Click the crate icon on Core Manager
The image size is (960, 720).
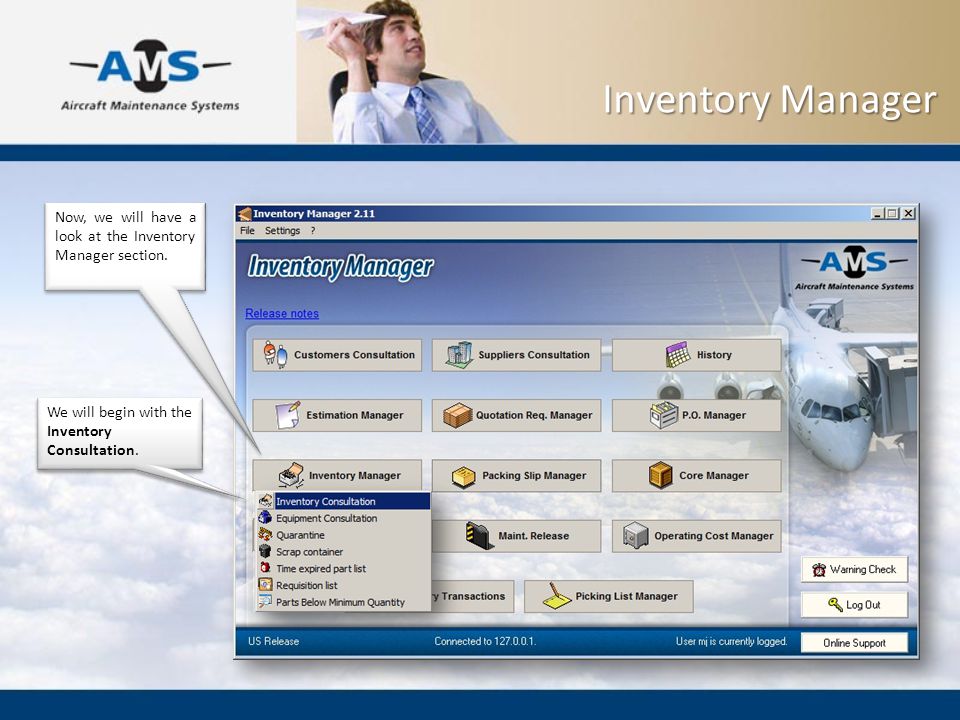click(x=661, y=476)
